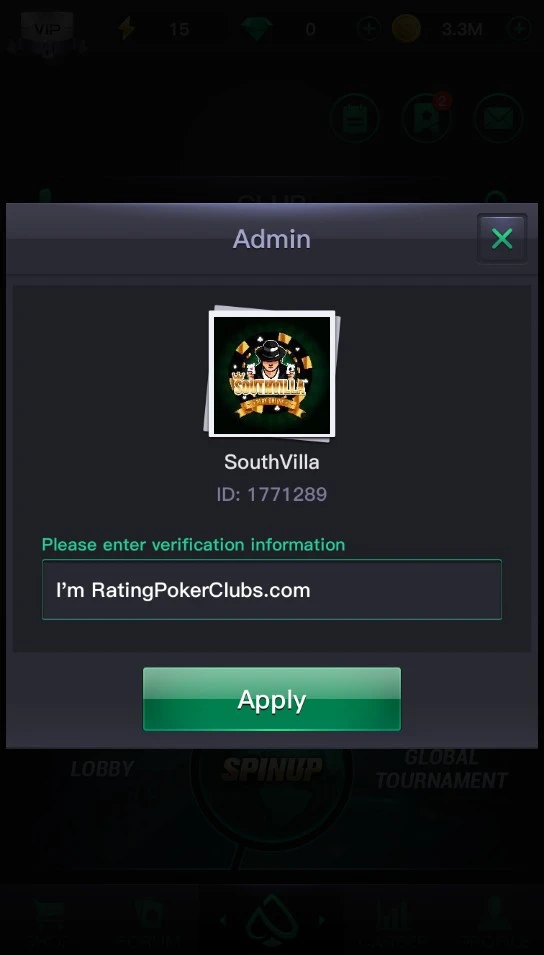Select the LOBBY option

click(x=102, y=769)
